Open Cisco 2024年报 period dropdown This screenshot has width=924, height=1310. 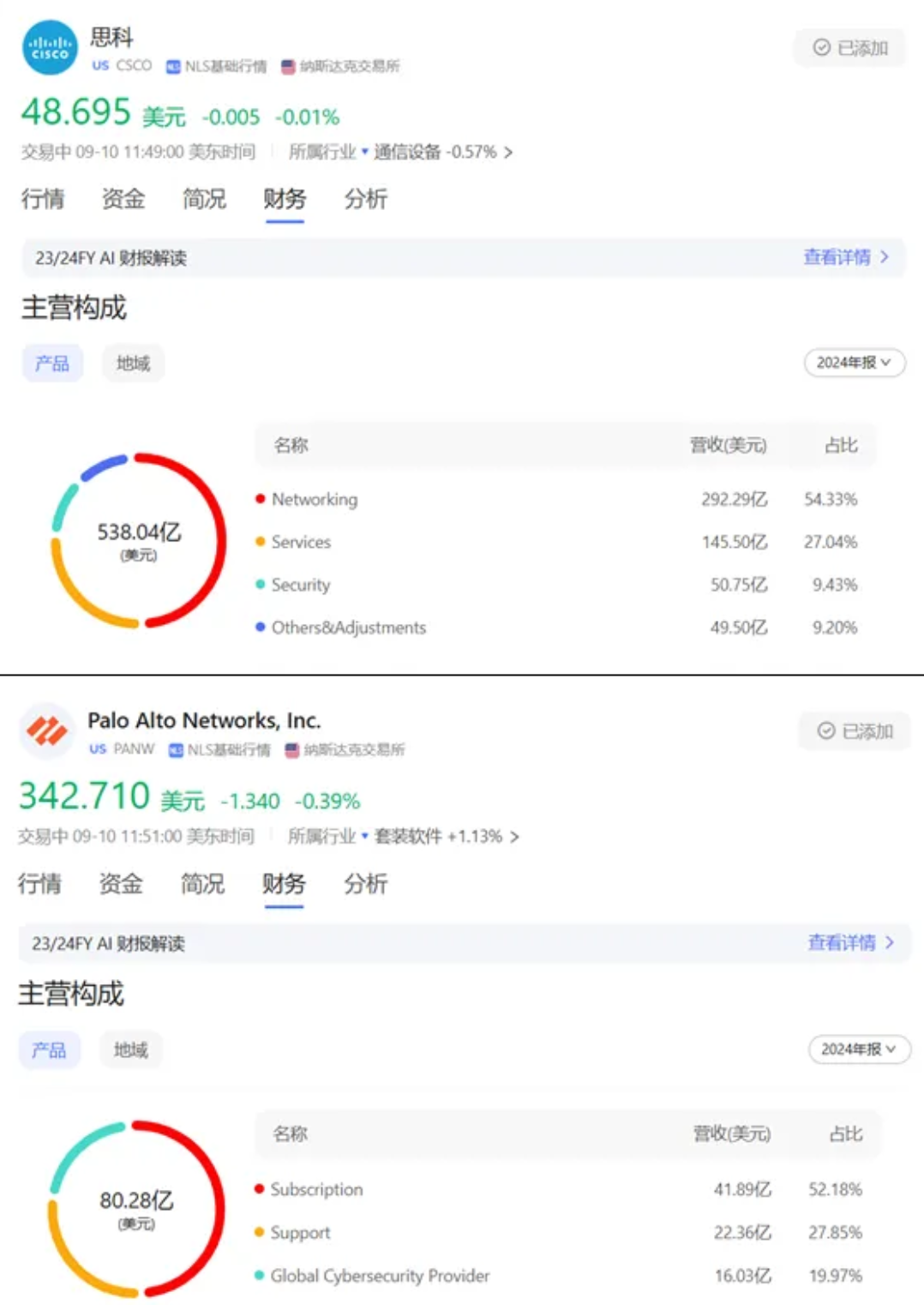click(x=855, y=363)
